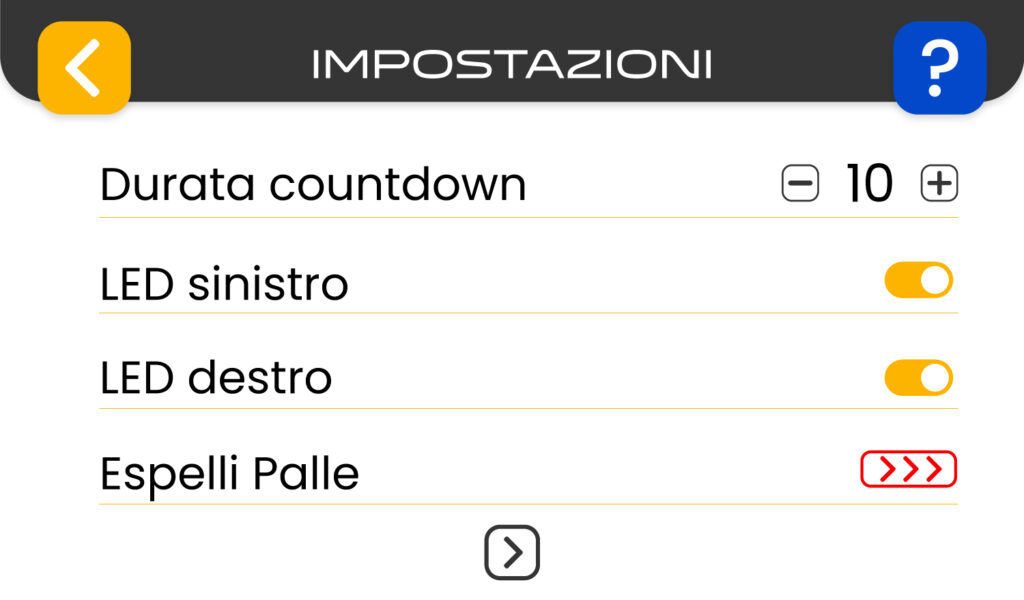Click the countdown value 10
The width and height of the screenshot is (1024, 600).
pyautogui.click(x=869, y=184)
